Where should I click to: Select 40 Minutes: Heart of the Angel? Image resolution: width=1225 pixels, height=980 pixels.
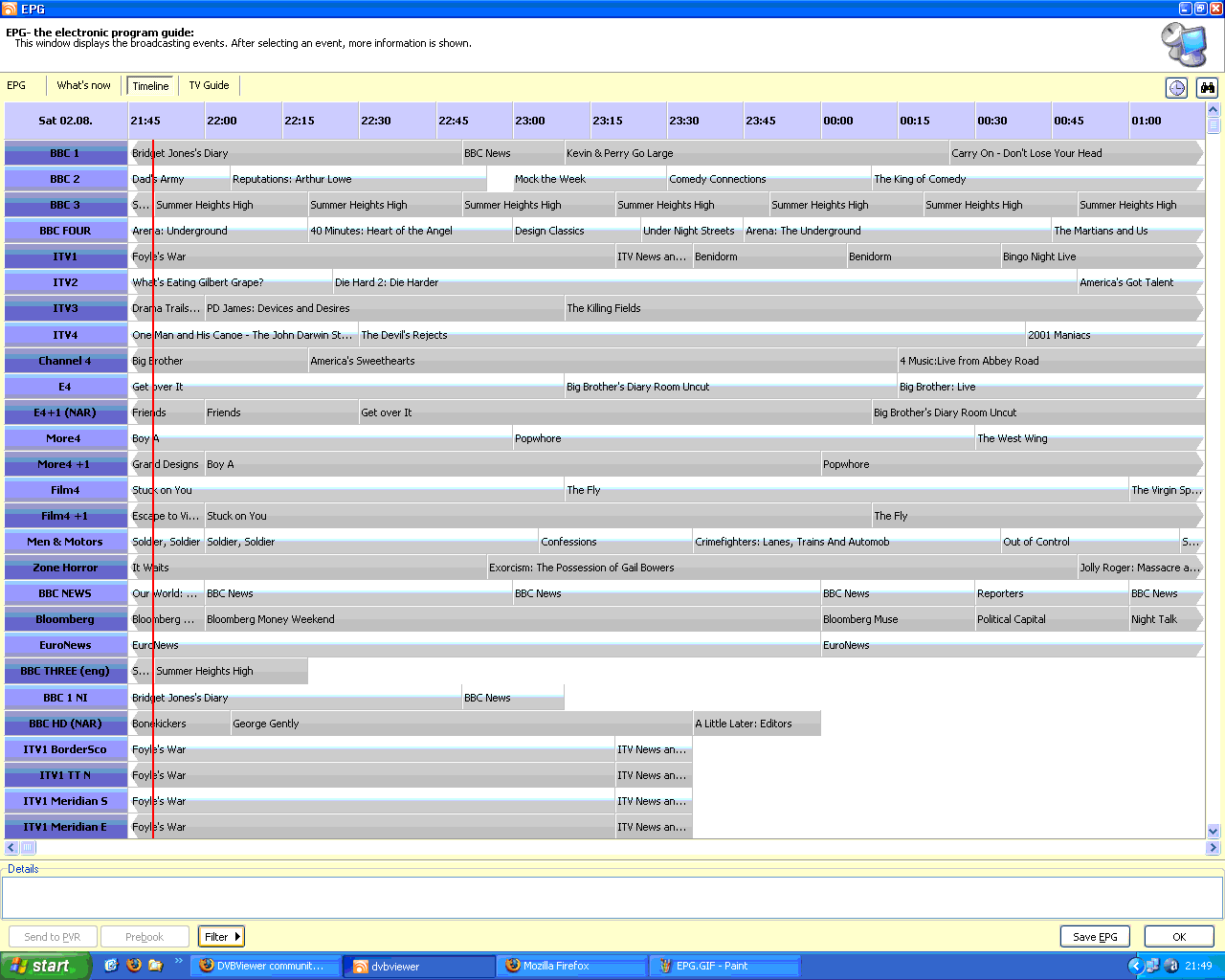[410, 231]
